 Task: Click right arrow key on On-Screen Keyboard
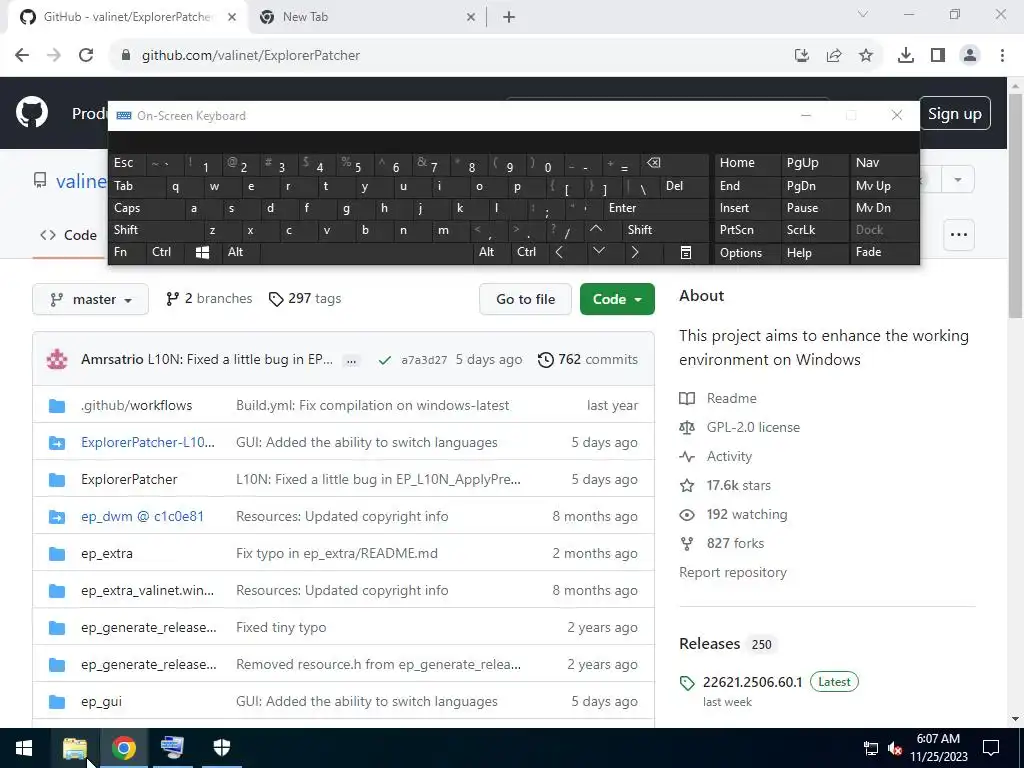635,252
